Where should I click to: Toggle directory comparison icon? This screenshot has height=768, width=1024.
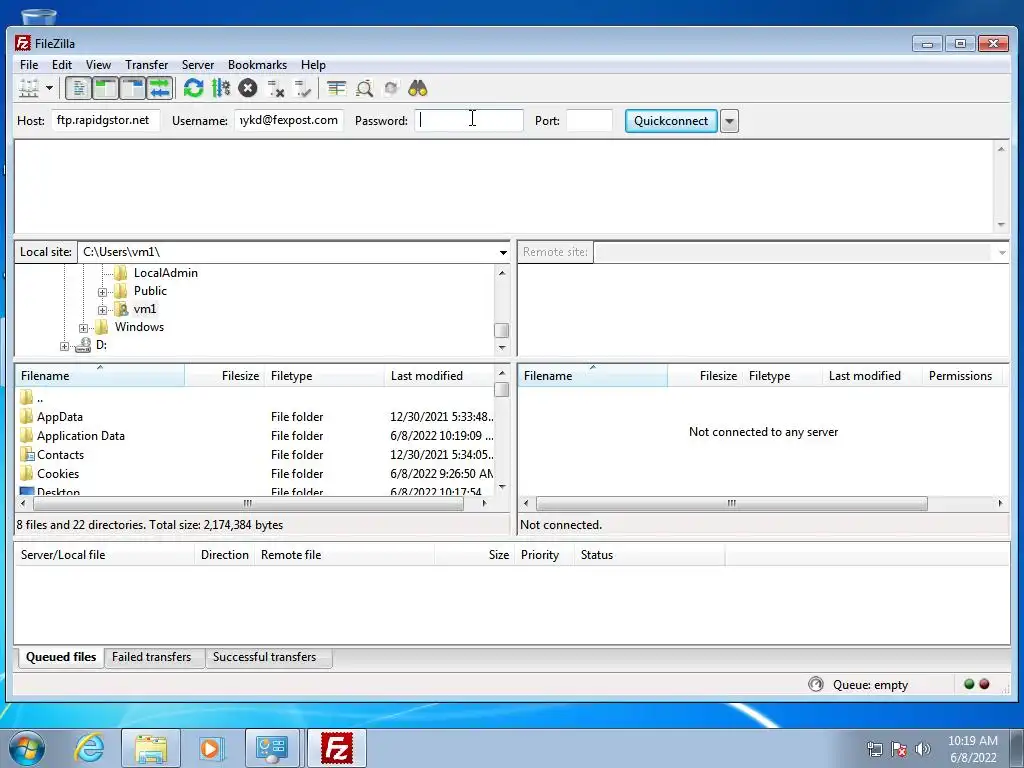(x=364, y=88)
